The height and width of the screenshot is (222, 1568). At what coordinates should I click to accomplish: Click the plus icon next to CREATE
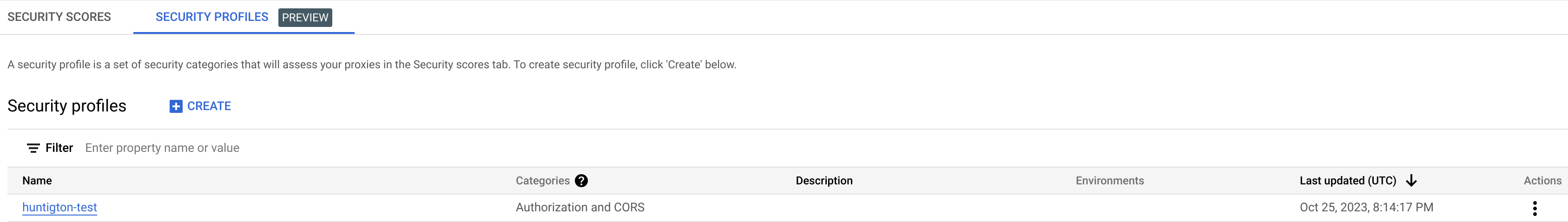coord(176,106)
